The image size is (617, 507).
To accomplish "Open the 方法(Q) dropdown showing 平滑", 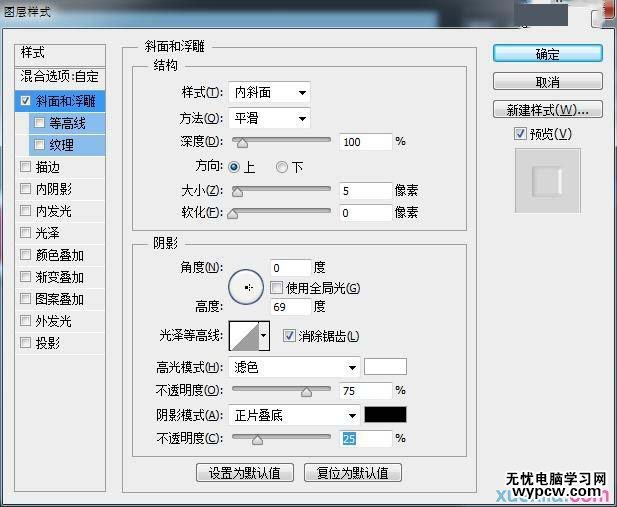I will pyautogui.click(x=269, y=118).
